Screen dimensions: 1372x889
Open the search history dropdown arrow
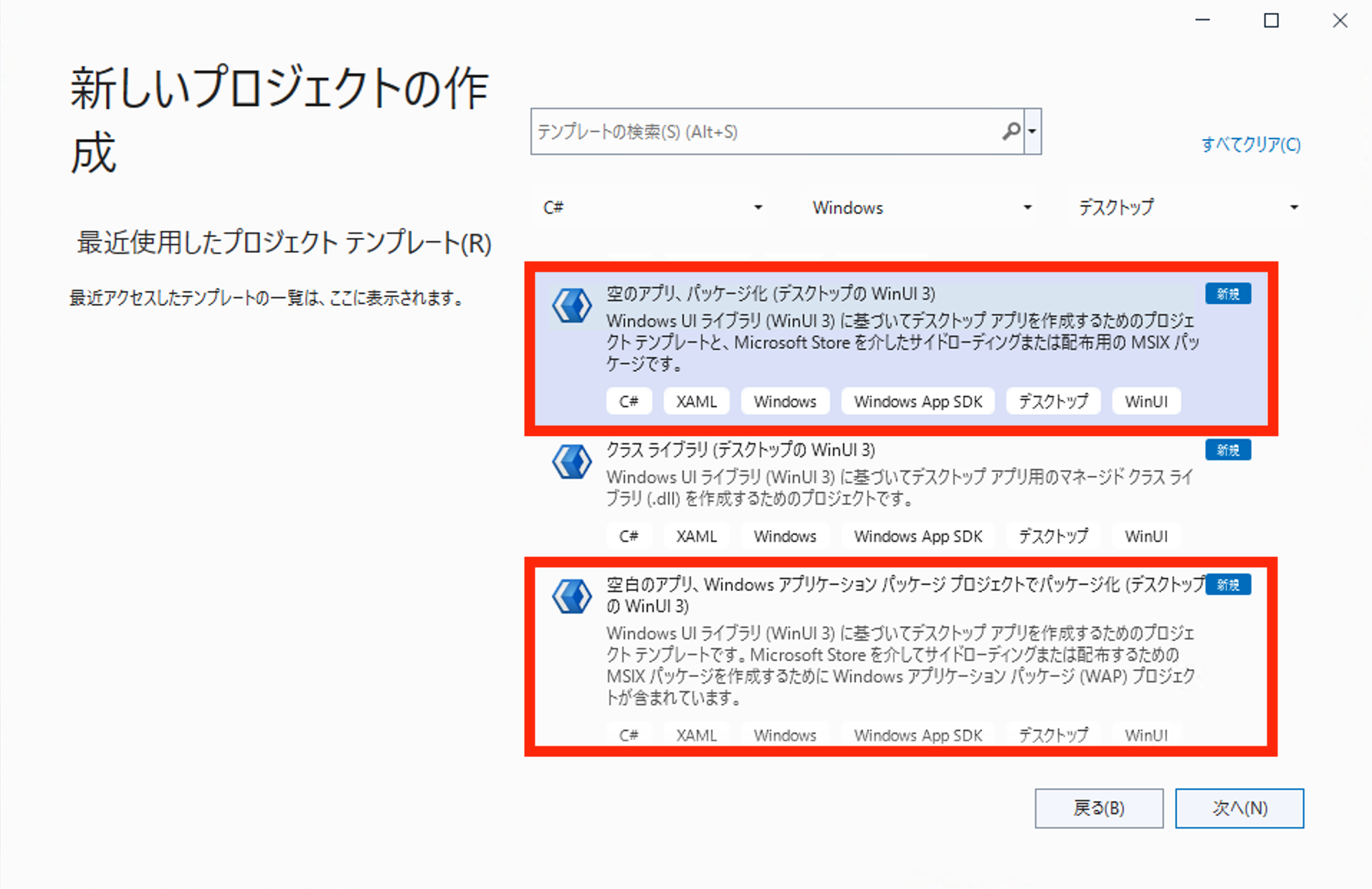1032,131
